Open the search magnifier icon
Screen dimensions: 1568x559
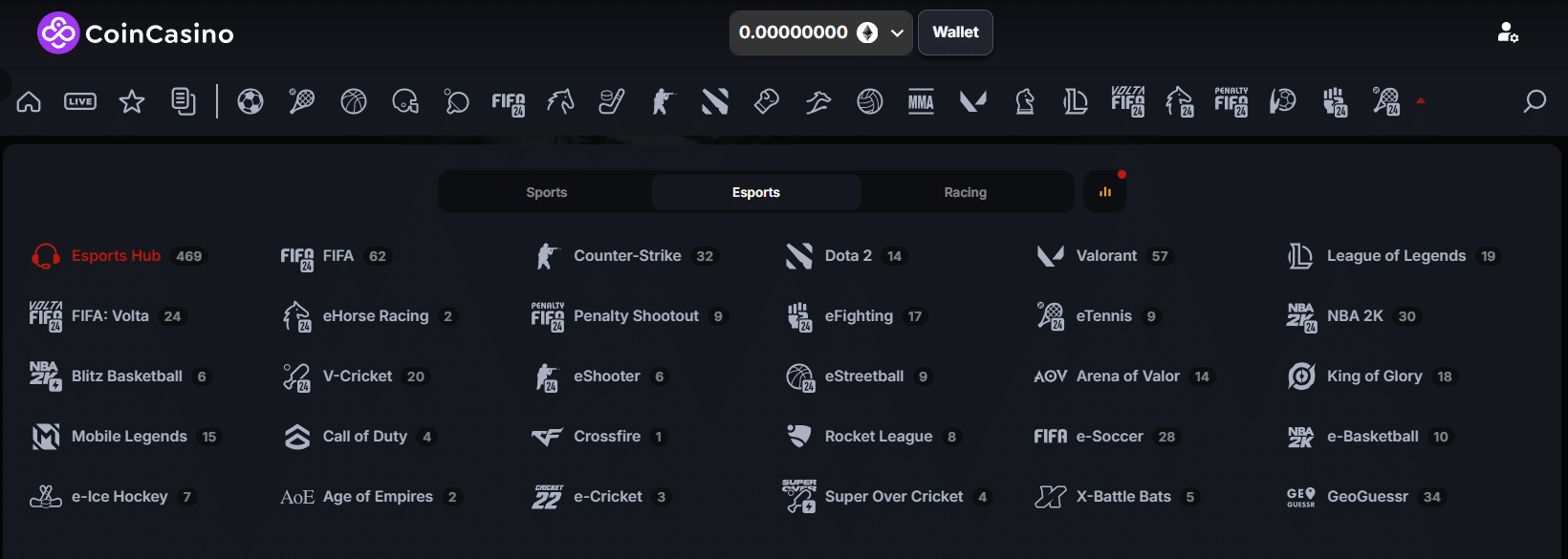(x=1535, y=101)
